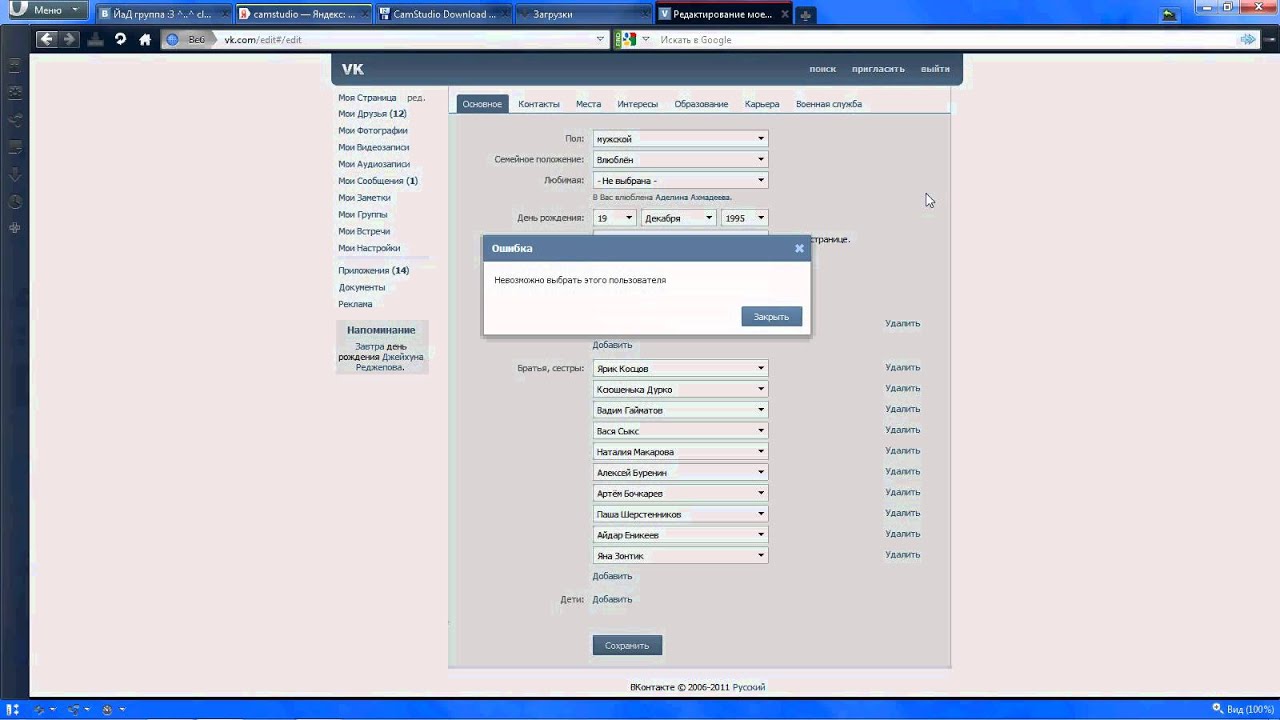1280x720 pixels.
Task: Open the history clock panel in sidebar
Action: click(15, 201)
